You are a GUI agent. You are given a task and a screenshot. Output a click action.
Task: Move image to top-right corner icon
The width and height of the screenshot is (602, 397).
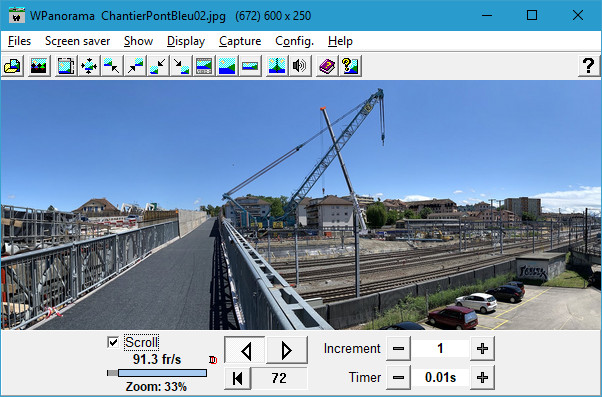(x=135, y=66)
